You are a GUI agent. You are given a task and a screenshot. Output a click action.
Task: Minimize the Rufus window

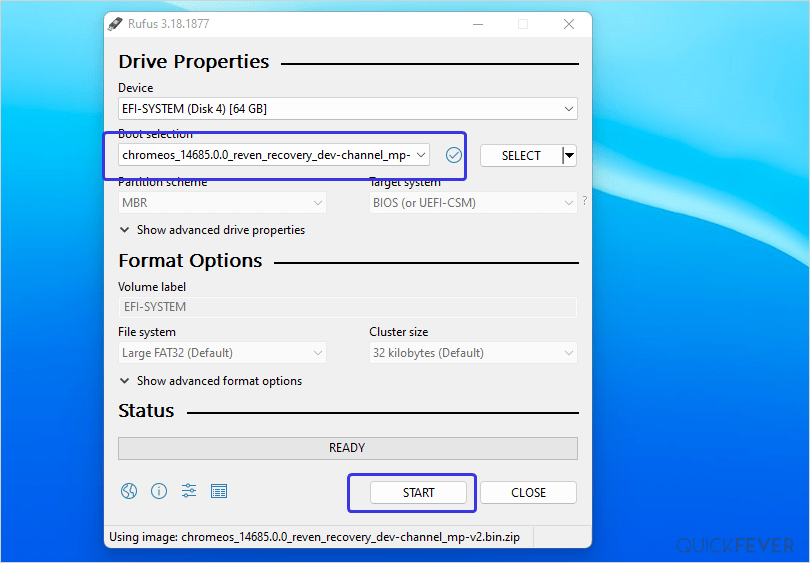478,24
